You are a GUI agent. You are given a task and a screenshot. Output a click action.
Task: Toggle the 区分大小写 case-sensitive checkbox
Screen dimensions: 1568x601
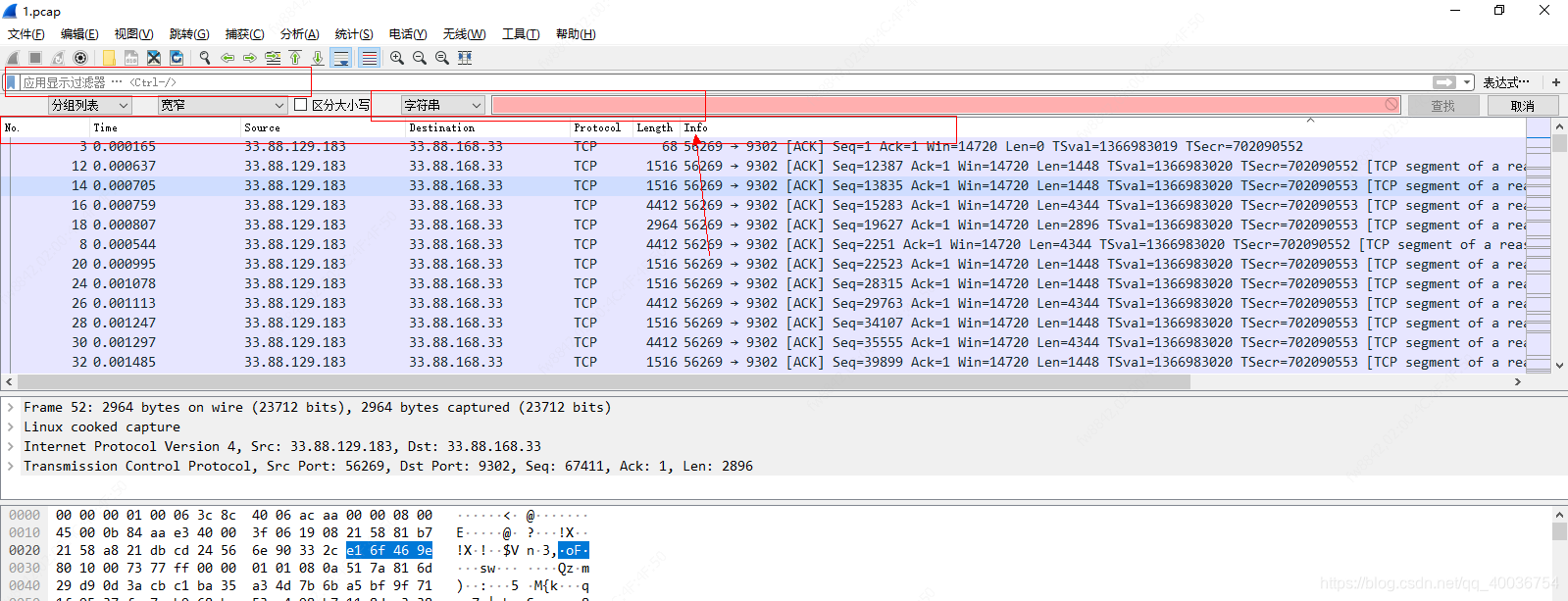301,105
